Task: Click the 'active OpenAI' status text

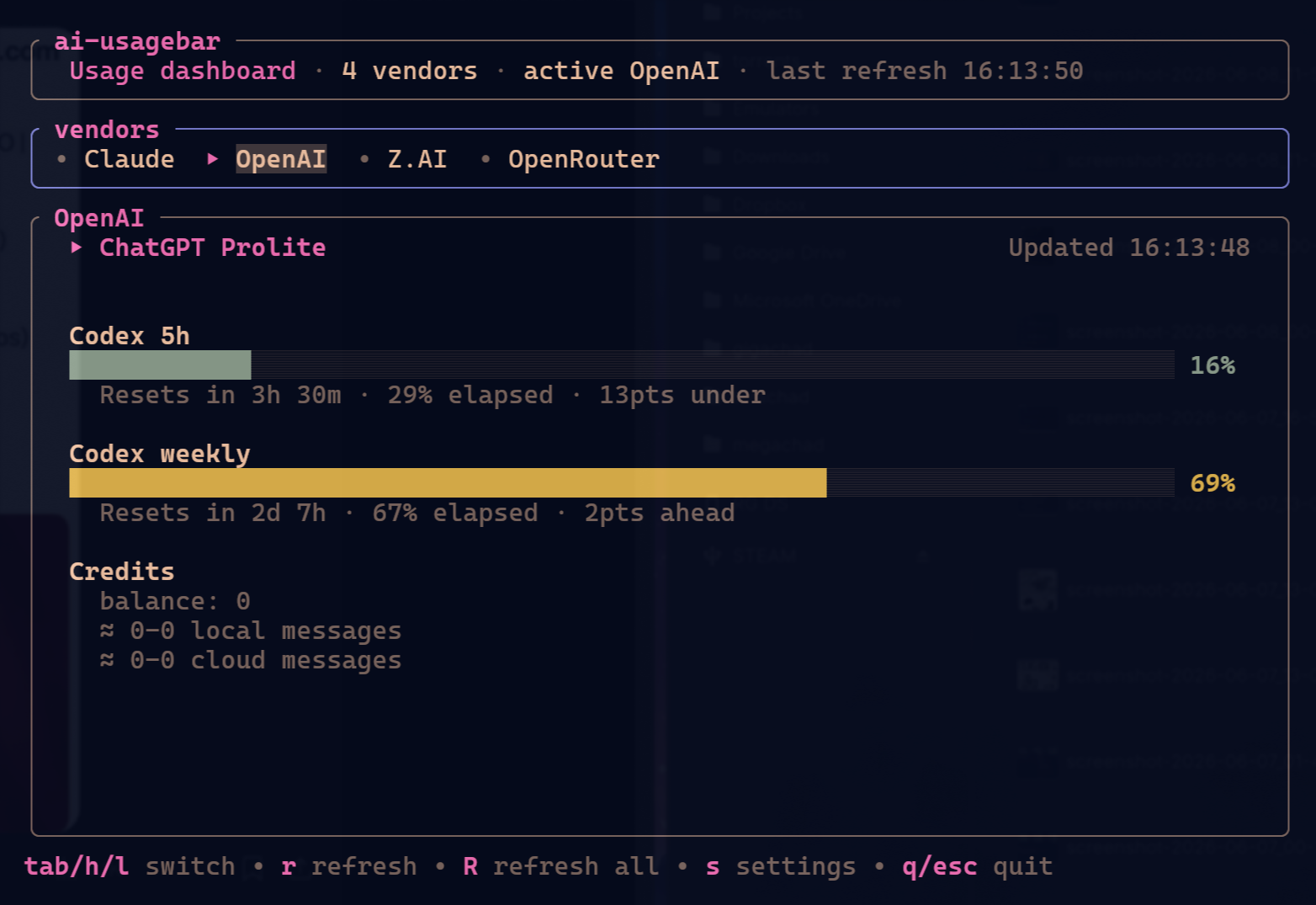Action: 622,71
